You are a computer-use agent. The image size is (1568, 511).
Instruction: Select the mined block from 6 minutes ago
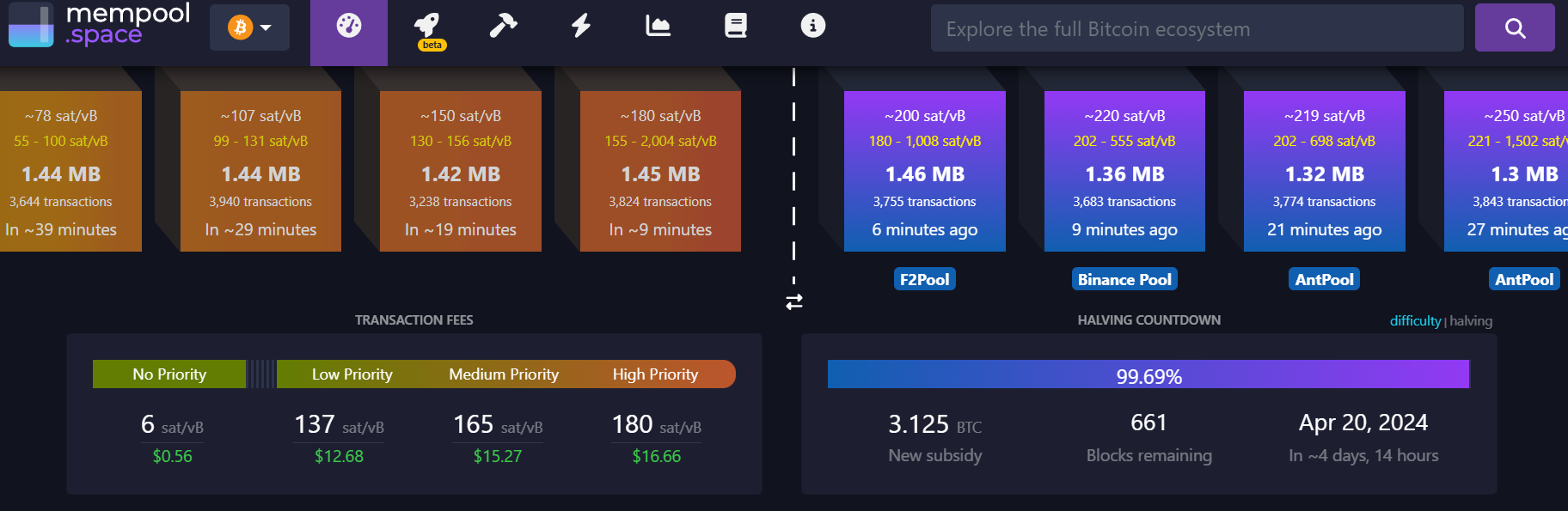click(x=924, y=172)
